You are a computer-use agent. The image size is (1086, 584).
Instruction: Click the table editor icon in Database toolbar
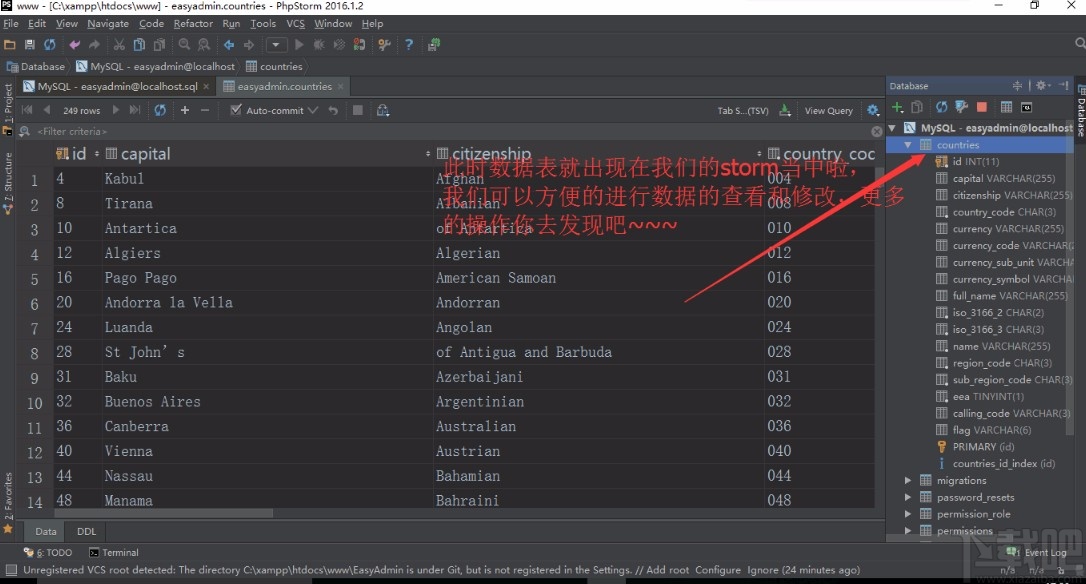point(1005,107)
